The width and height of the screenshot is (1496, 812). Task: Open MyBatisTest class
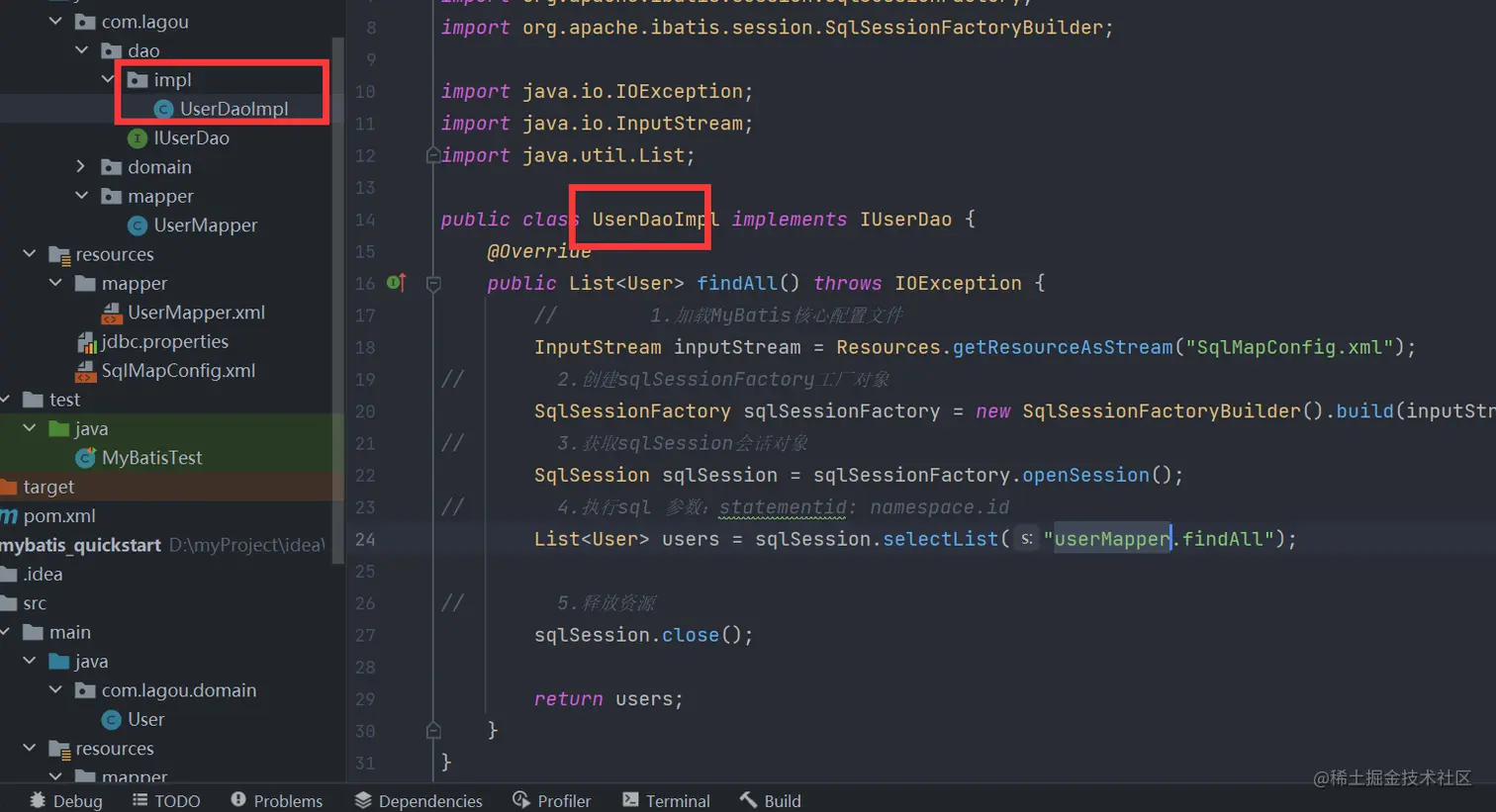151,458
